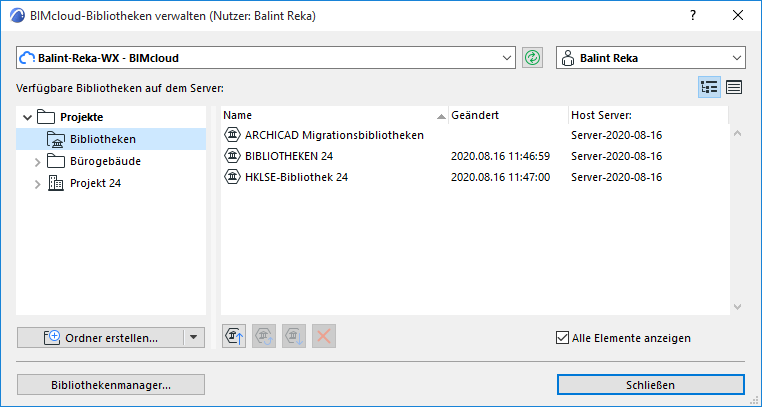Switch to flat list view layout
The height and width of the screenshot is (407, 762).
point(734,87)
